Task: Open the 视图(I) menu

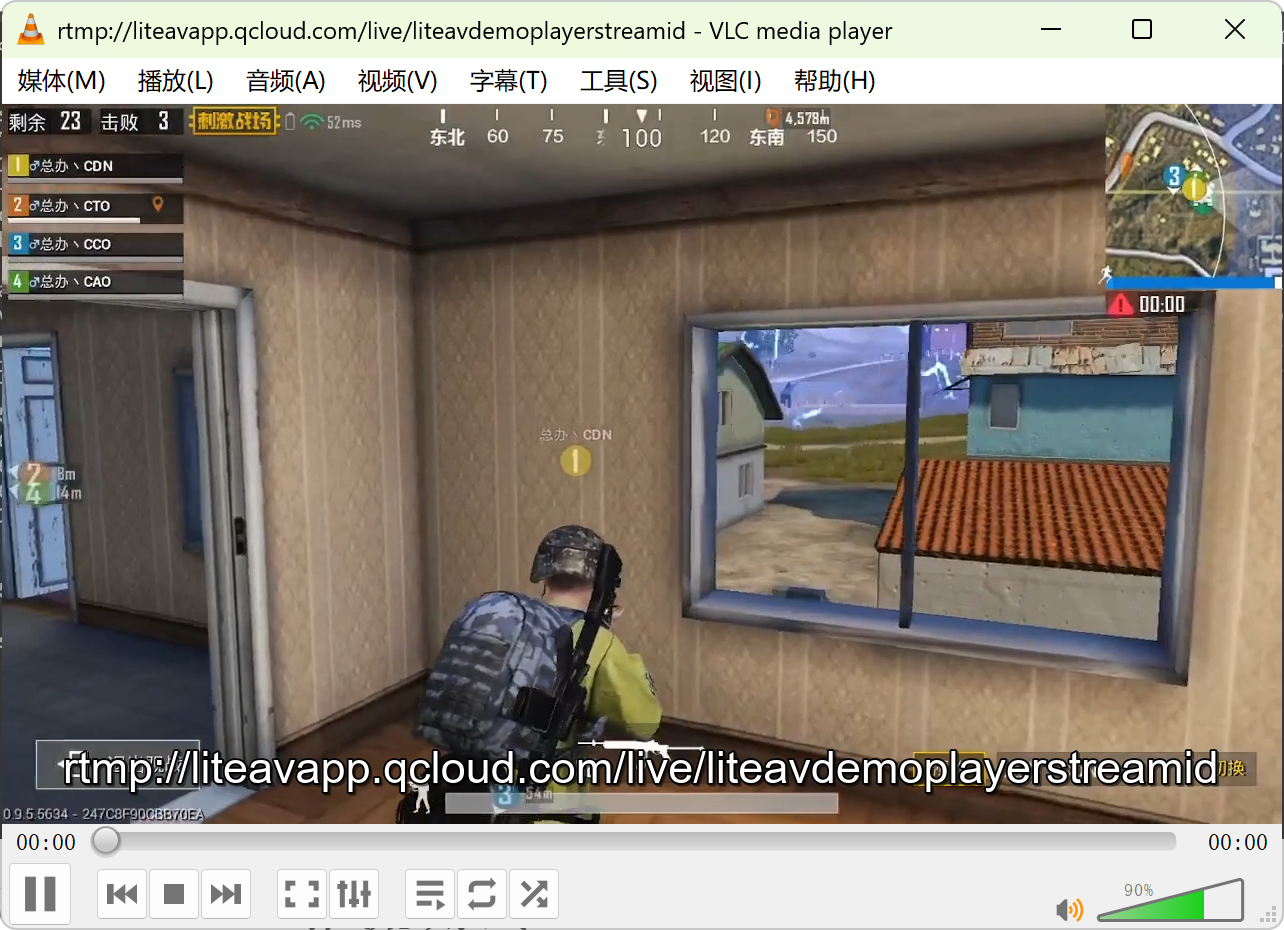Action: (725, 82)
